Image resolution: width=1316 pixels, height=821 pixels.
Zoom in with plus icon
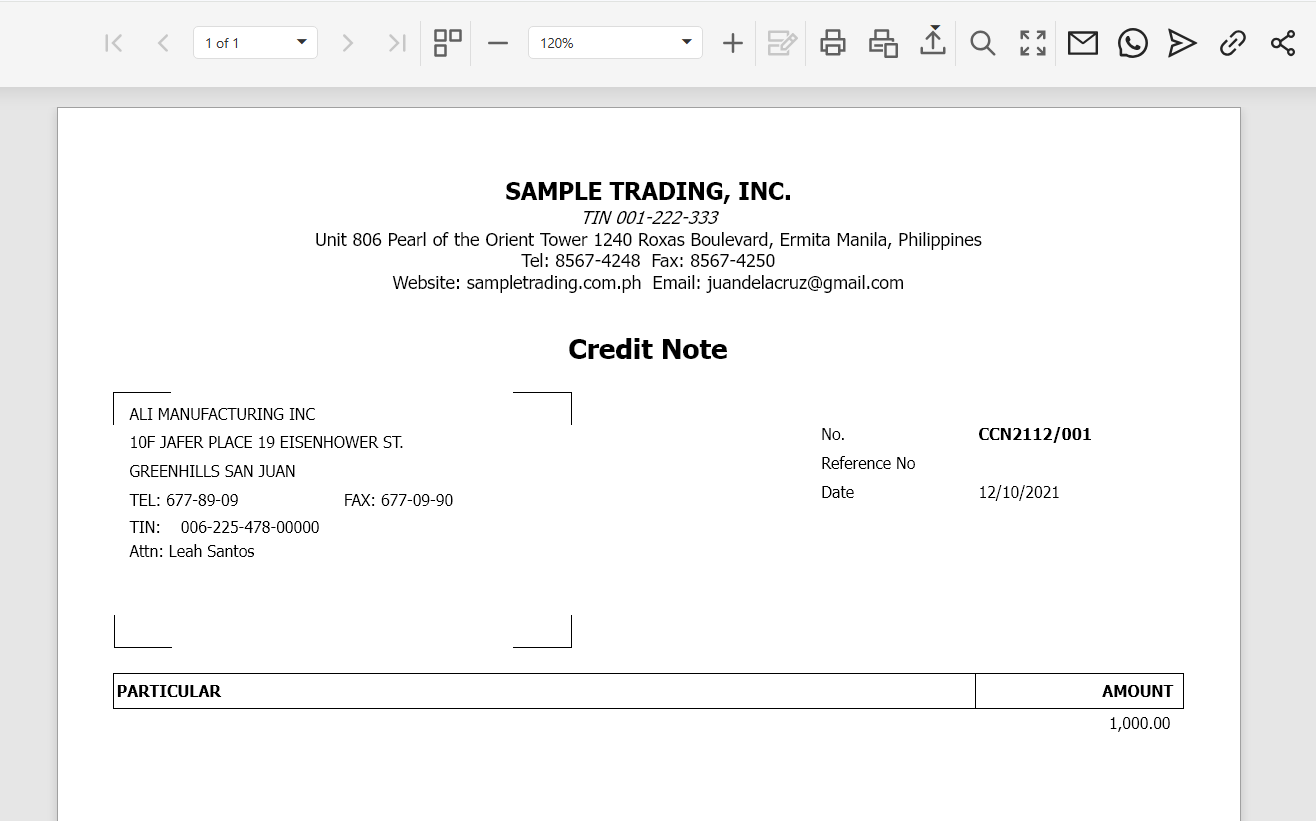coord(733,43)
